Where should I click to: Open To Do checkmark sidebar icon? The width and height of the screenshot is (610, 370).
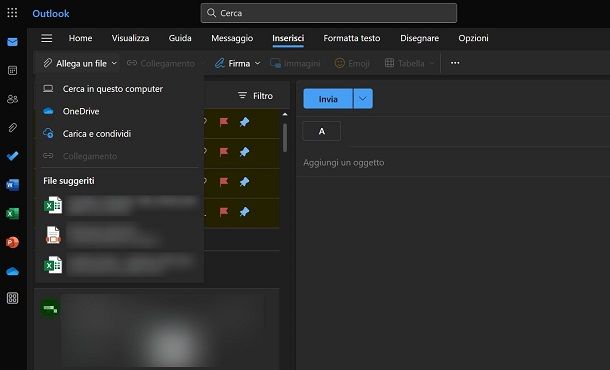pyautogui.click(x=12, y=156)
